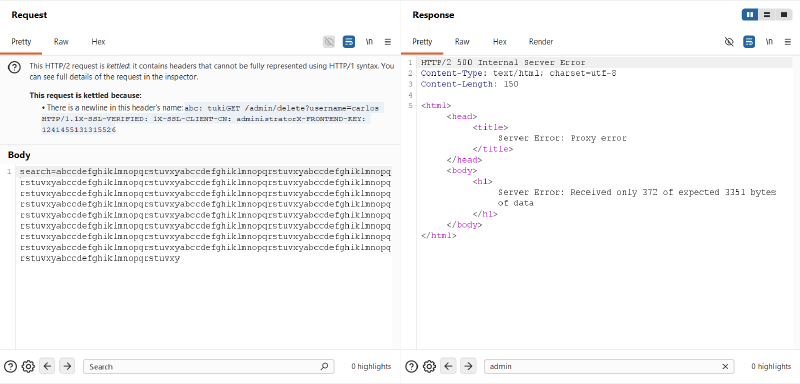Click 'Server Error: Proxy error' title text
The image size is (800, 384).
[562, 138]
